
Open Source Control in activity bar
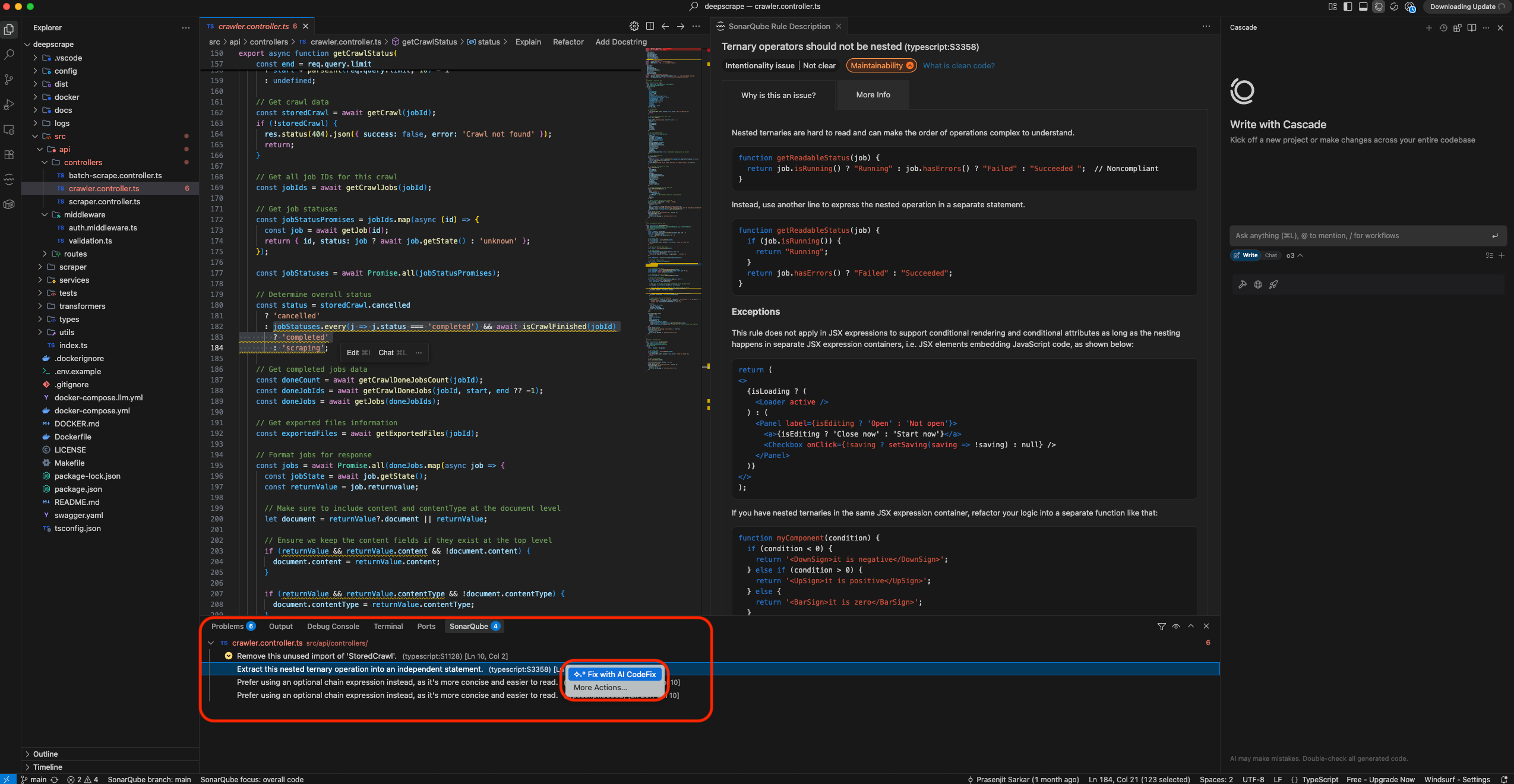(x=10, y=79)
